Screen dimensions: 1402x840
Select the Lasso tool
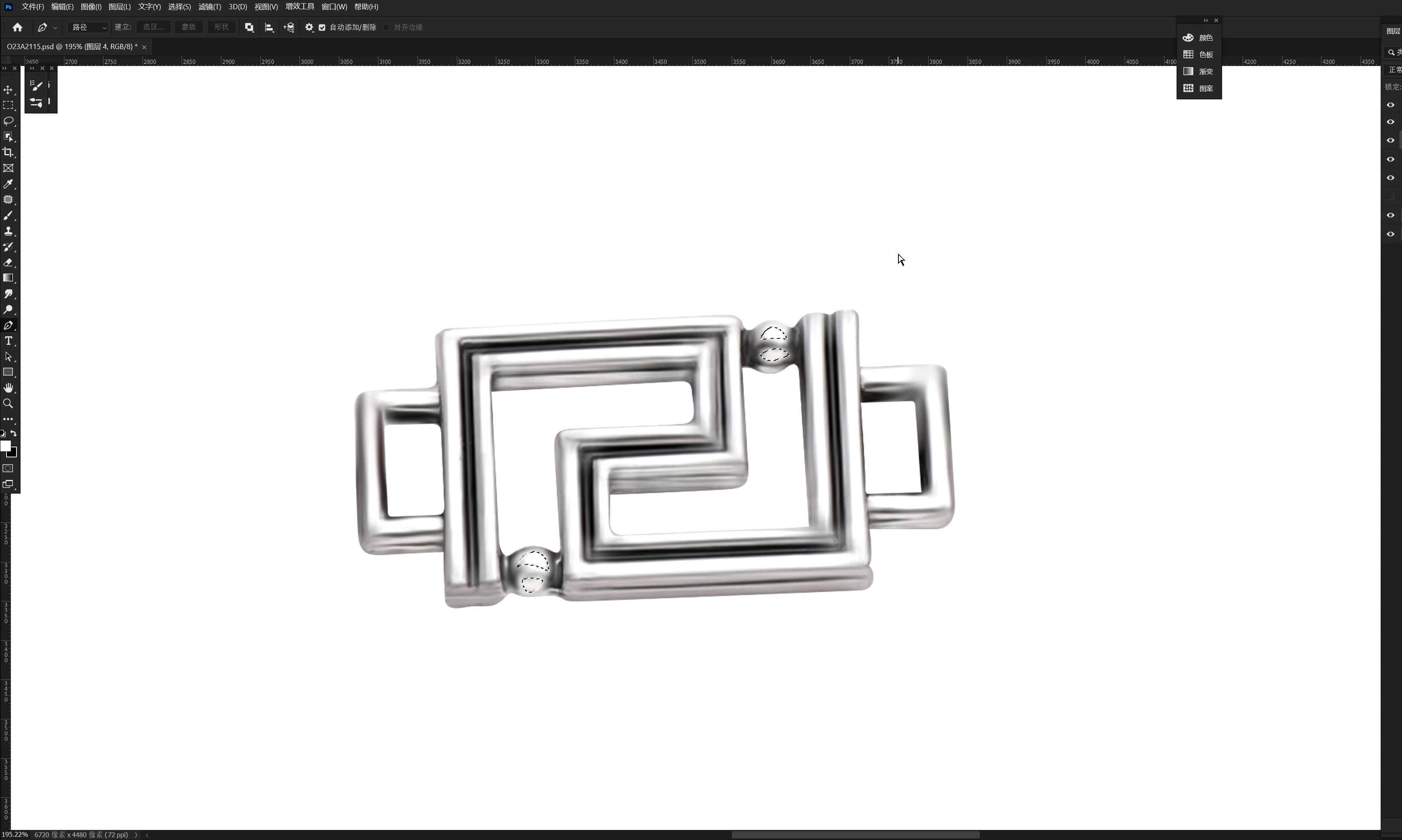[8, 121]
